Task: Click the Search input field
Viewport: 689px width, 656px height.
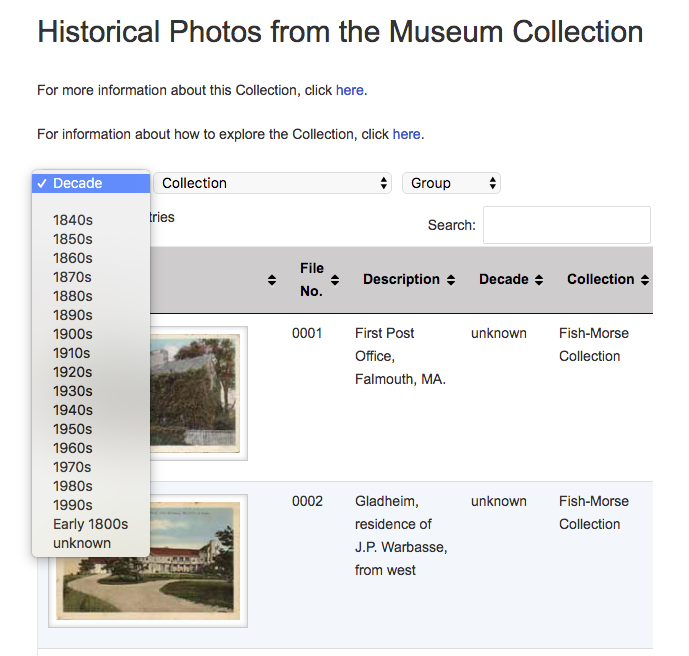Action: [x=566, y=225]
